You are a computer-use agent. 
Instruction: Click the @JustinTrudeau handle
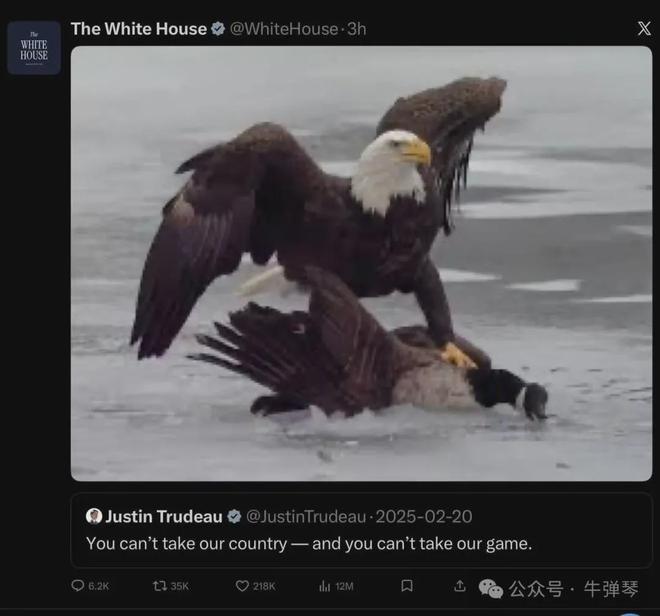(x=306, y=517)
